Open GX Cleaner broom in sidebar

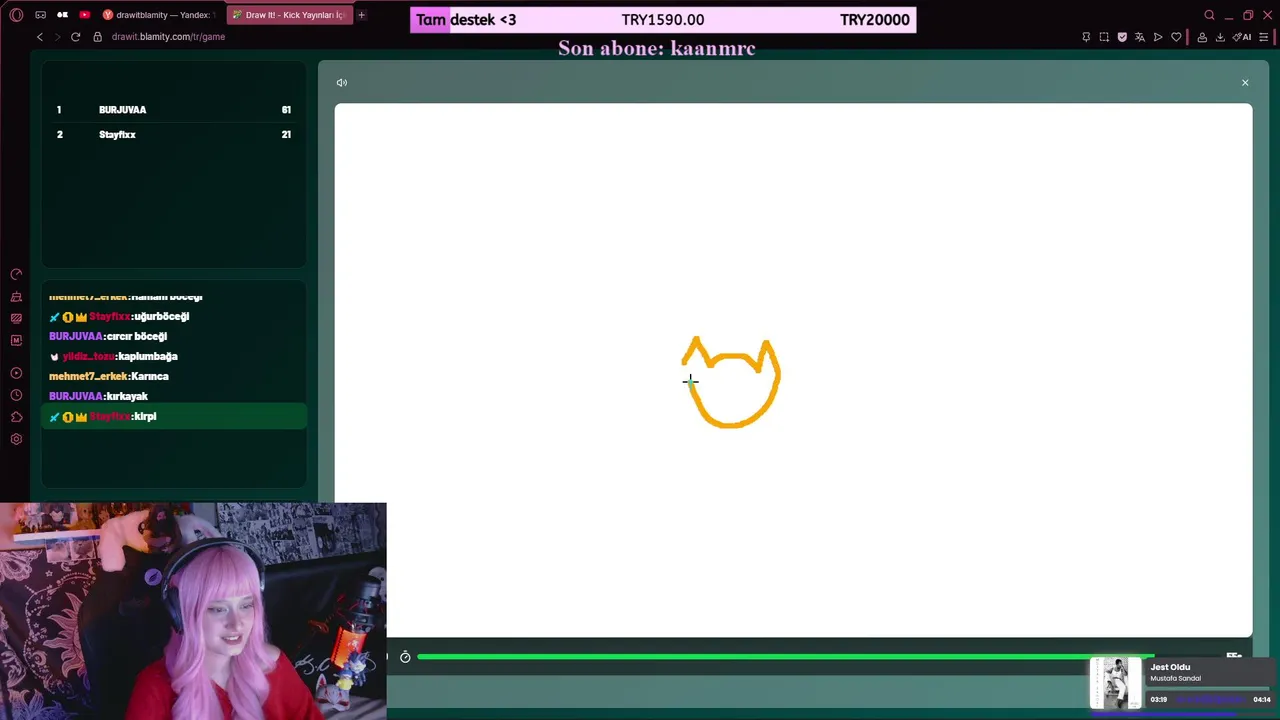click(16, 296)
